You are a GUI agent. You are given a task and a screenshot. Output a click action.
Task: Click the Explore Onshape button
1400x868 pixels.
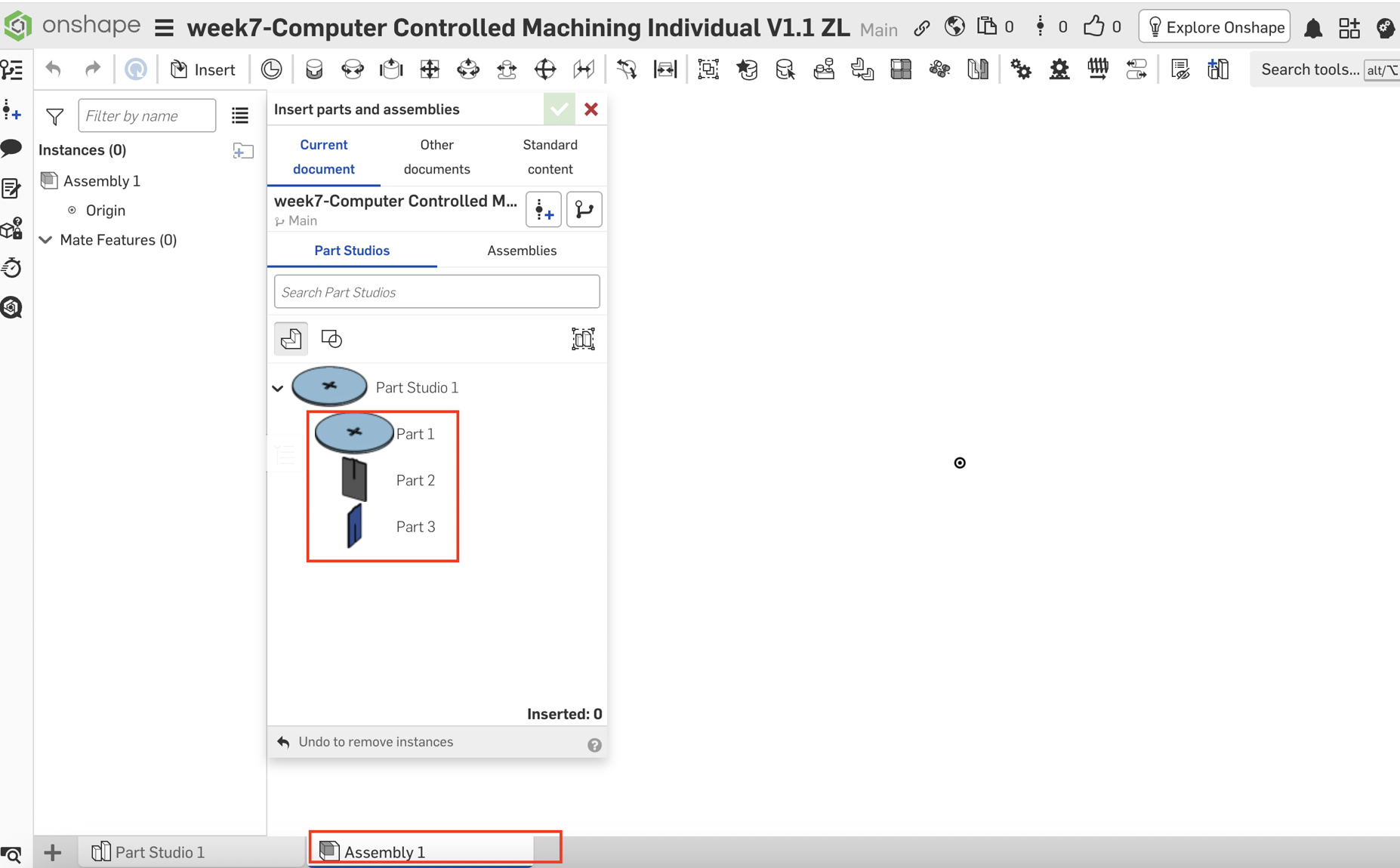[1215, 27]
